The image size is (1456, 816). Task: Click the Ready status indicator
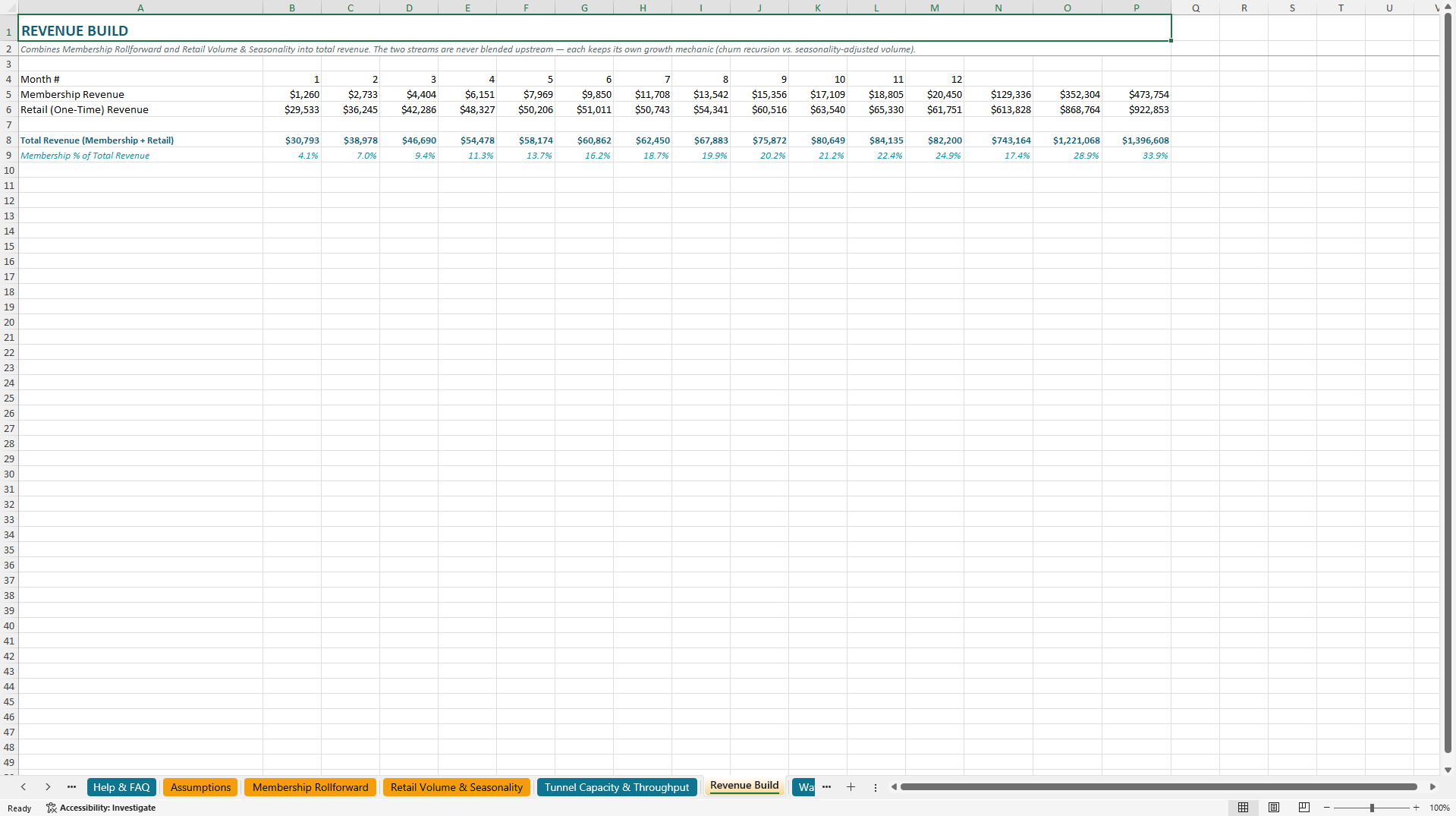(20, 808)
